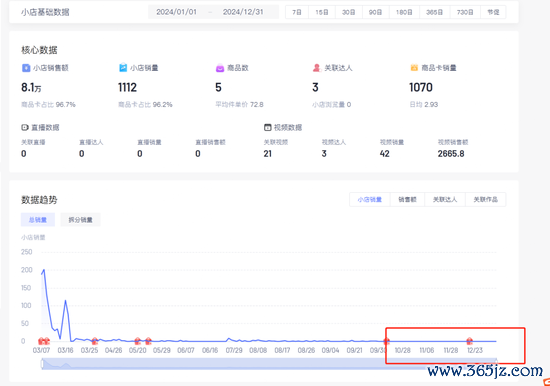550x386 pixels.
Task: Click the 视频数据 video data icon
Action: (268, 127)
